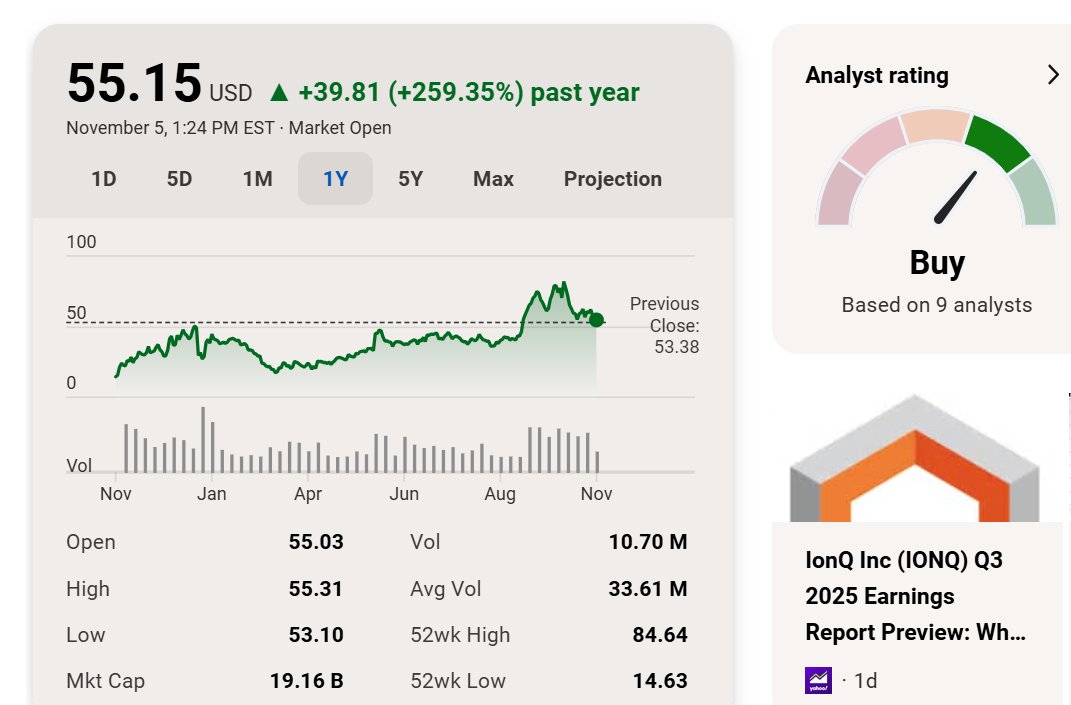Open the Analyst rating heading
The width and height of the screenshot is (1071, 705).
(x=877, y=75)
